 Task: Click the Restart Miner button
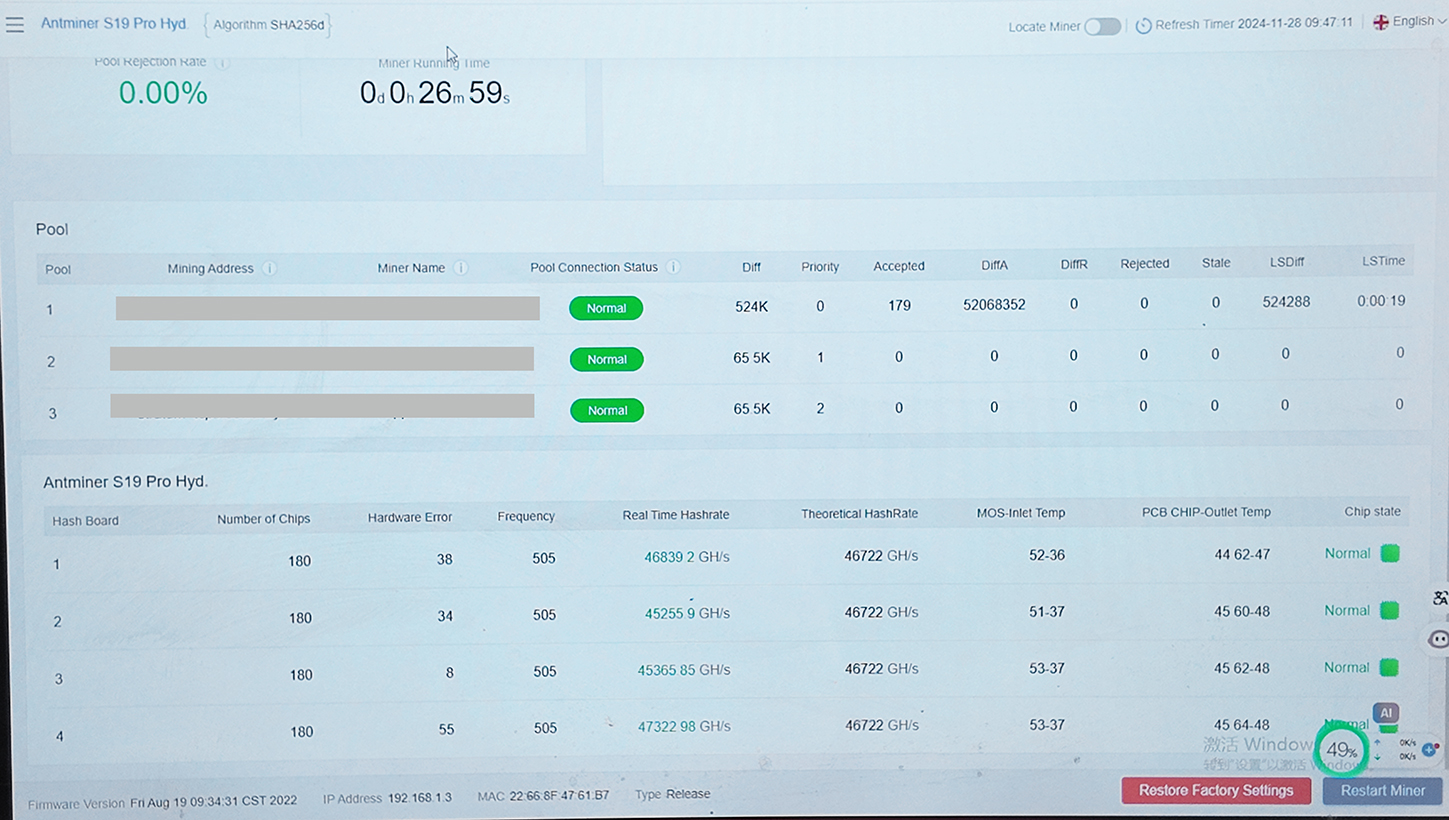point(1382,790)
